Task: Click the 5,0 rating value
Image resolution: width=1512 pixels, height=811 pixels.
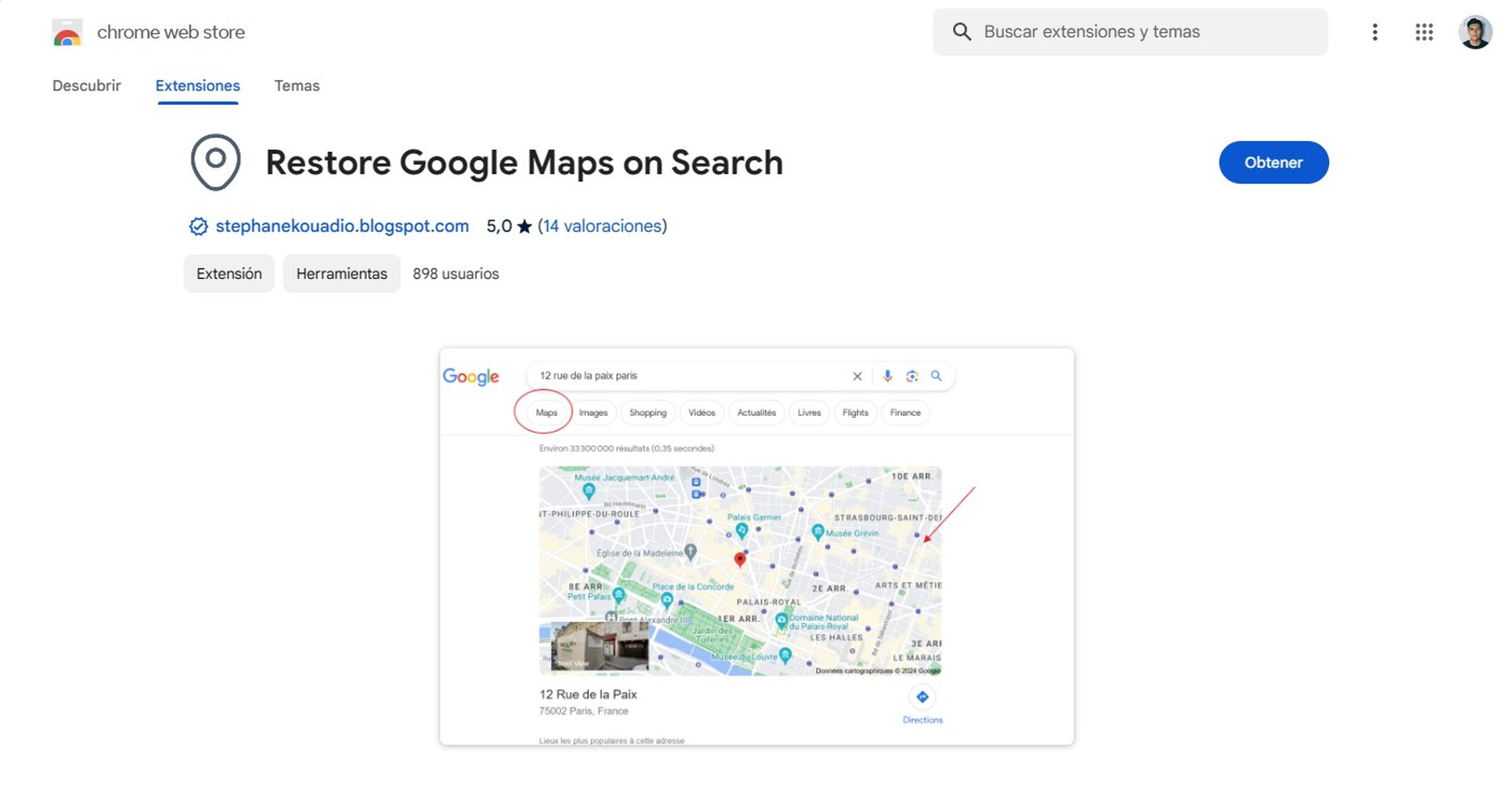Action: click(500, 226)
